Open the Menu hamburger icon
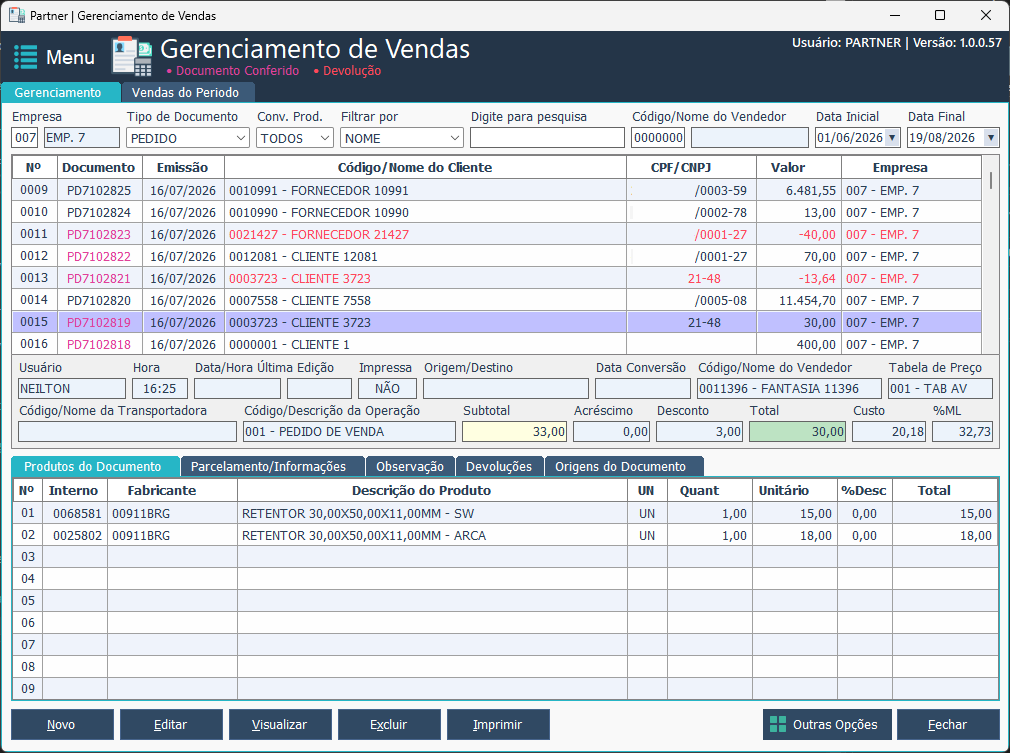The height and width of the screenshot is (753, 1010). click(x=26, y=57)
